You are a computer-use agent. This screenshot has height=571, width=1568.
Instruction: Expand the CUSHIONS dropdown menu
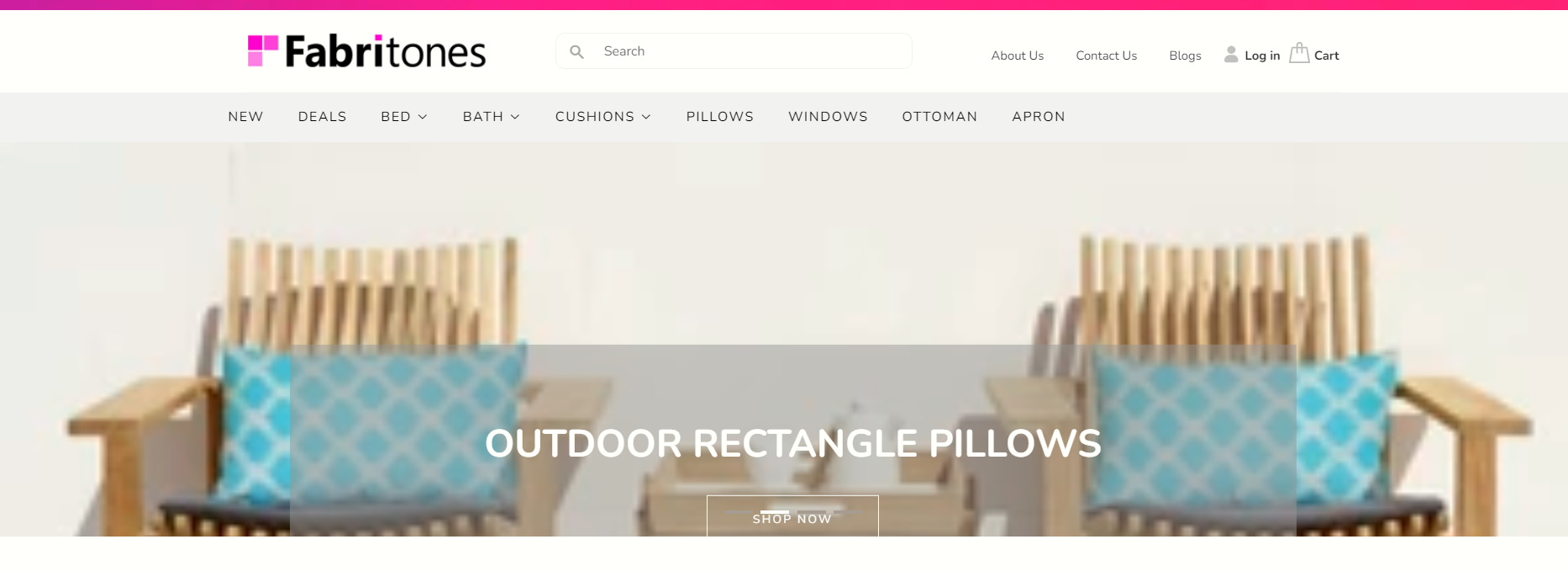click(603, 117)
